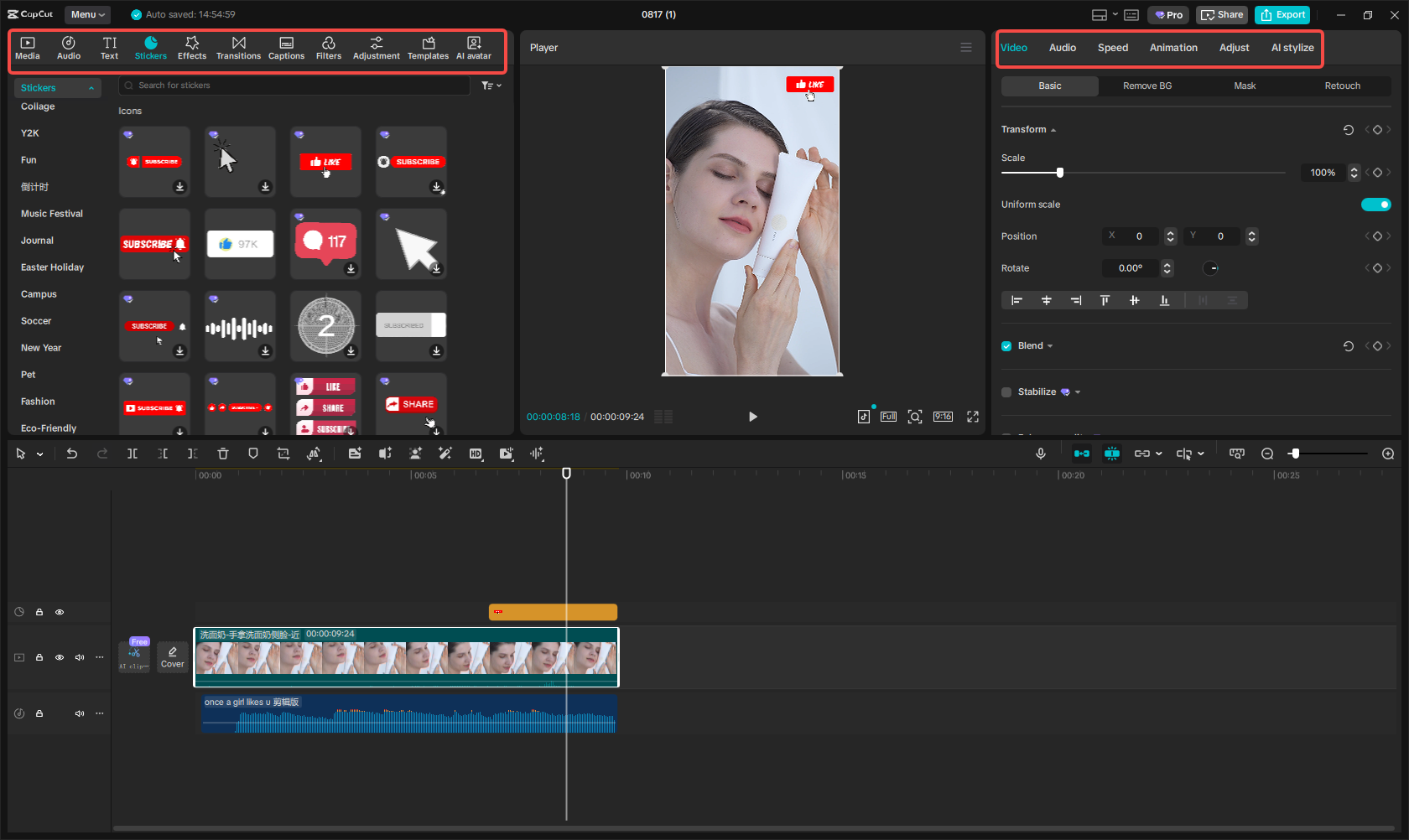The height and width of the screenshot is (840, 1409).
Task: Open the Transitions panel
Action: (238, 48)
